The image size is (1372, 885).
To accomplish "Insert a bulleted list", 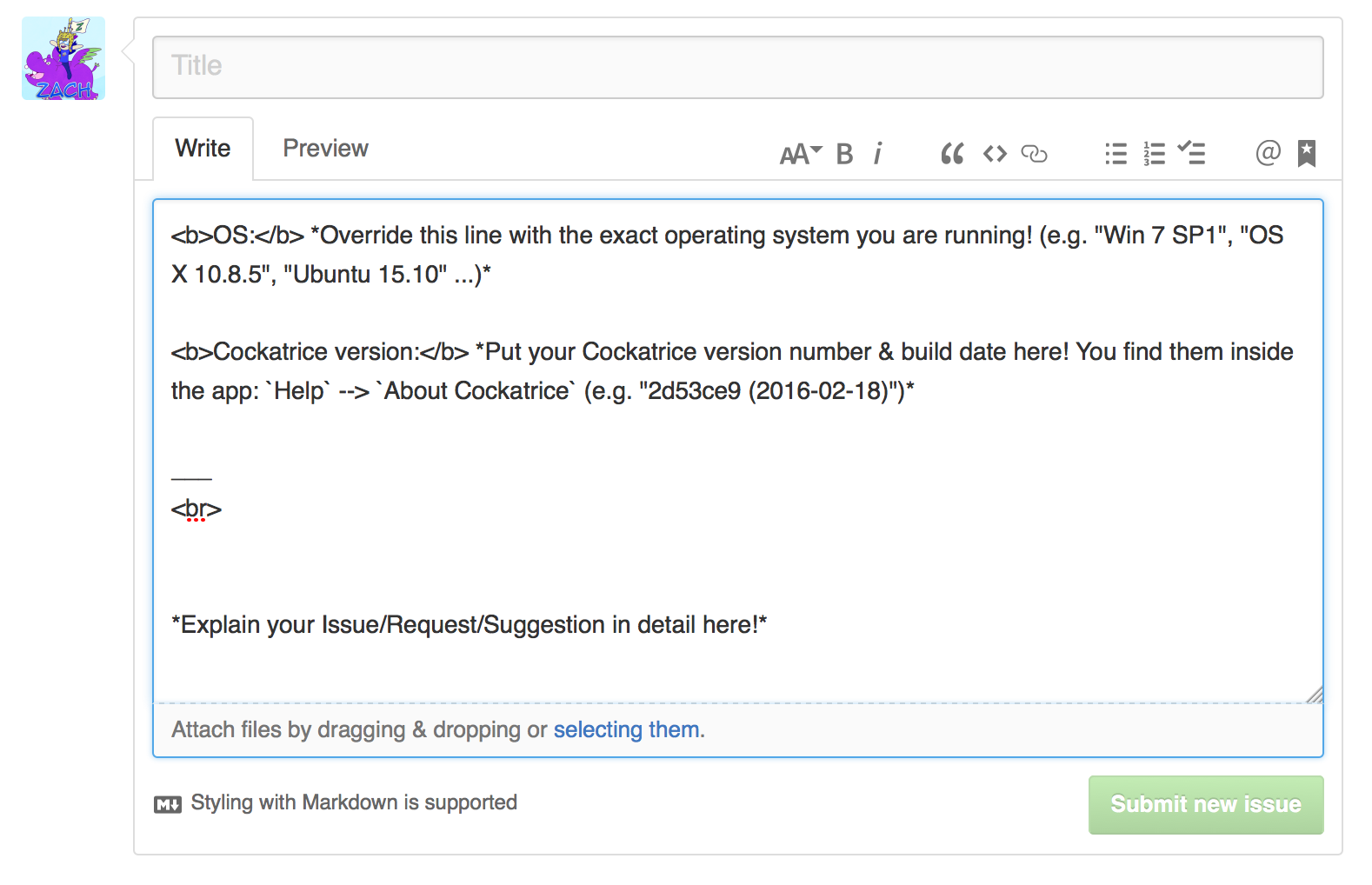I will (x=1116, y=154).
